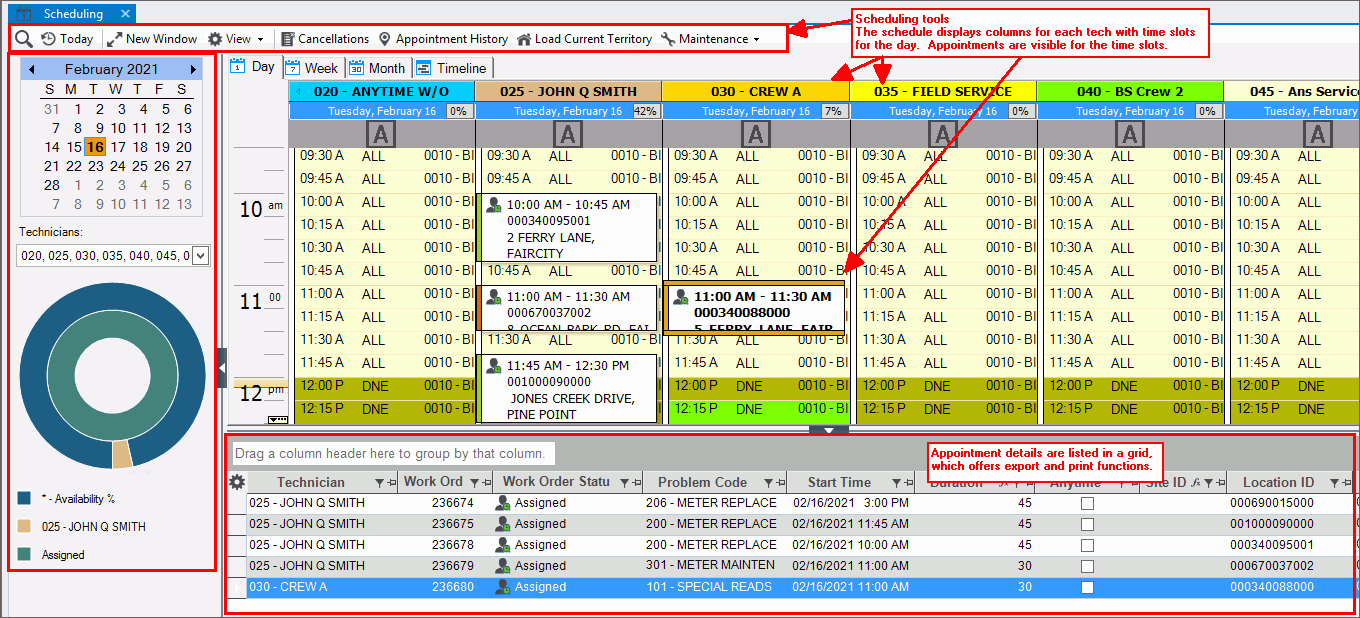Open the View dropdown menu

[236, 39]
